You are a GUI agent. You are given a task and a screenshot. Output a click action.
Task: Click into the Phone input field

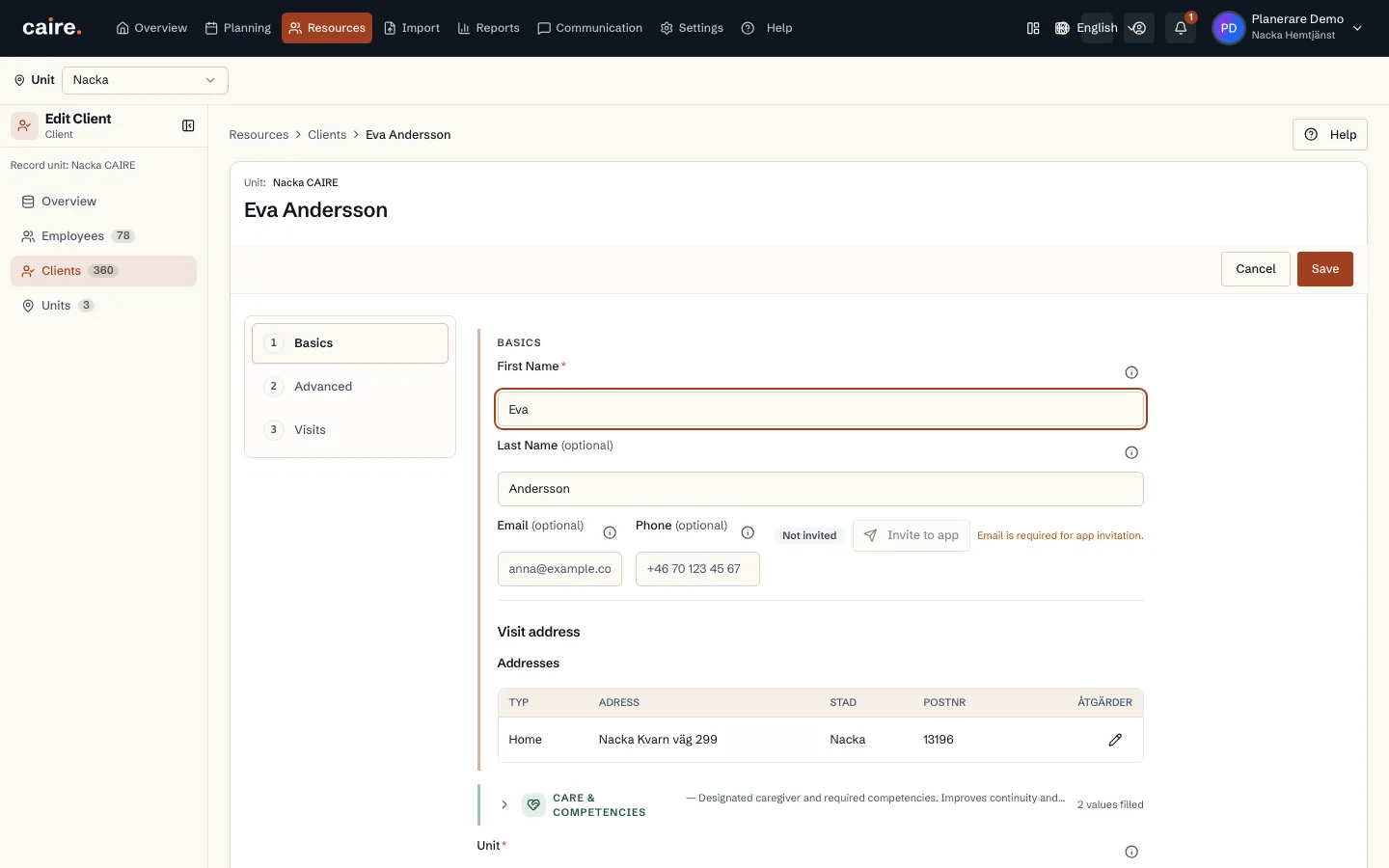click(697, 569)
